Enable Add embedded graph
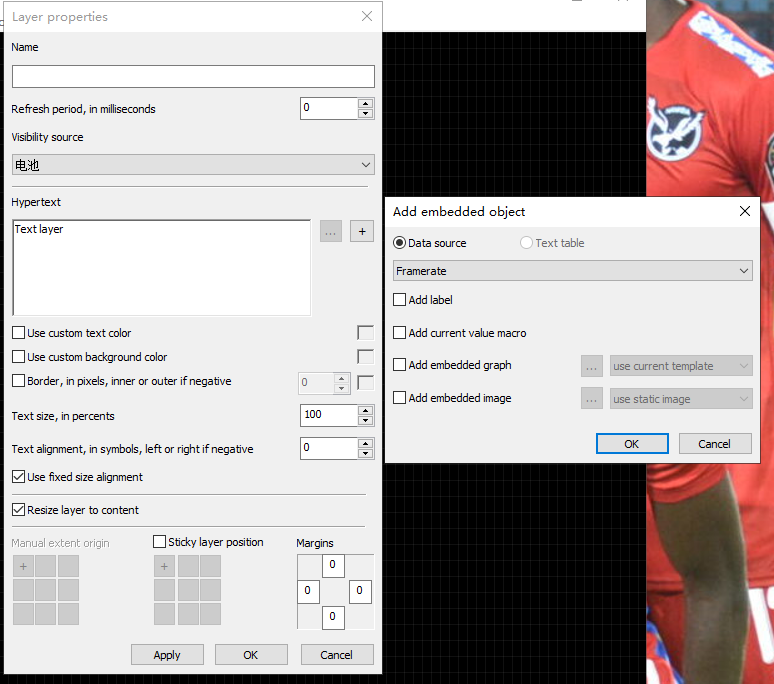 coord(399,365)
